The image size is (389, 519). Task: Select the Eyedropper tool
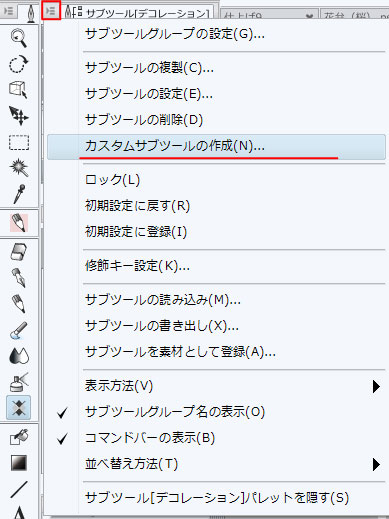point(19,193)
